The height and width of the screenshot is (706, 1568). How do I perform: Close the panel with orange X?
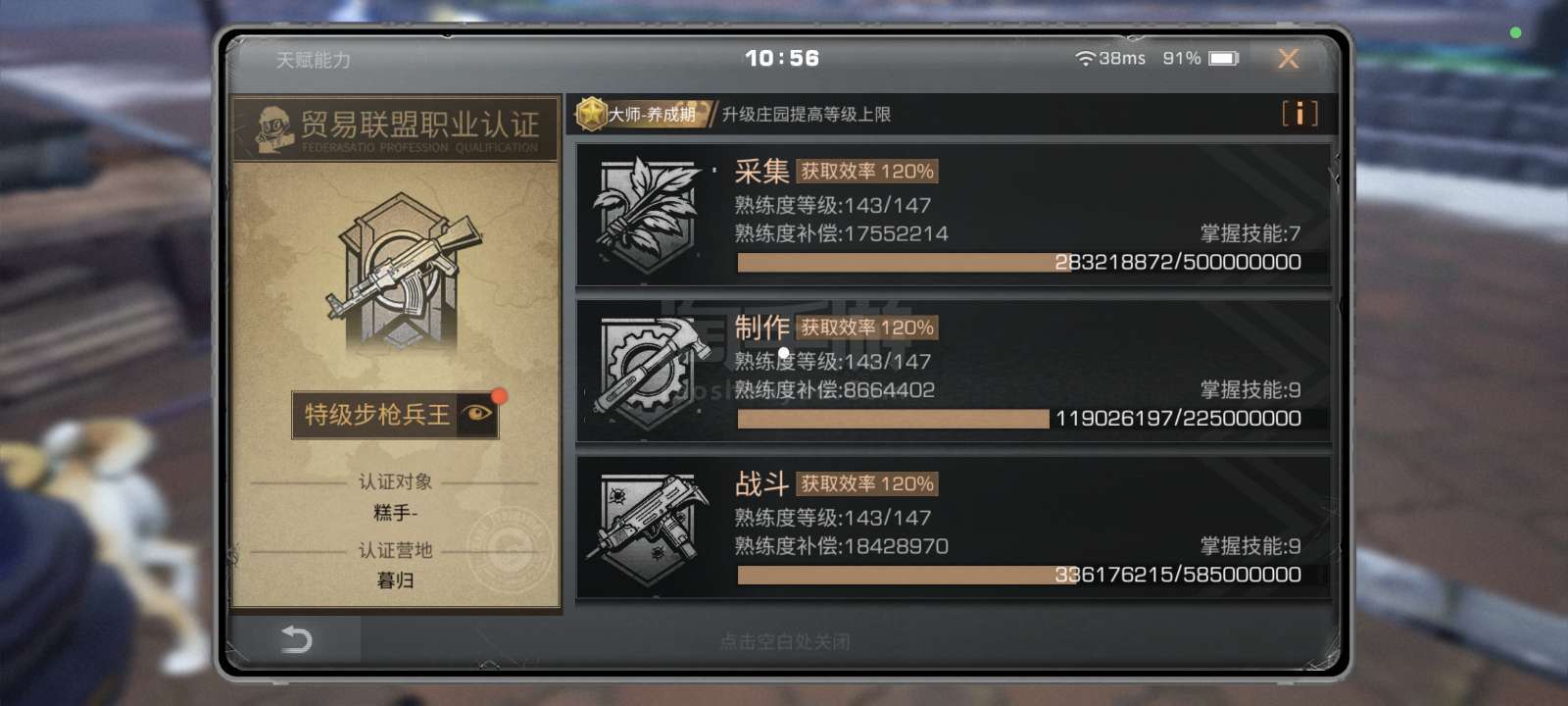(1289, 59)
